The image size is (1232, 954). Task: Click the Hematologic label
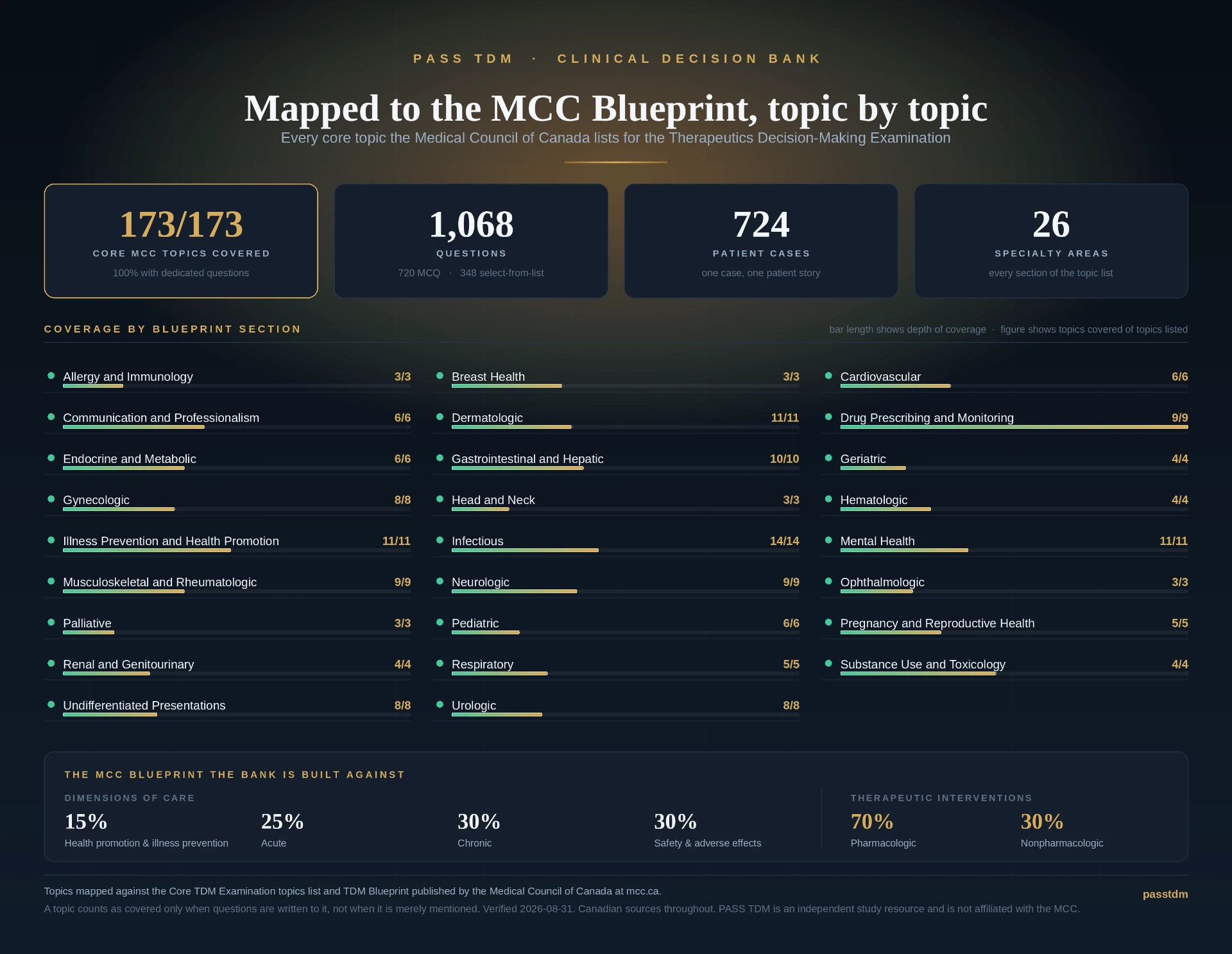coord(874,500)
